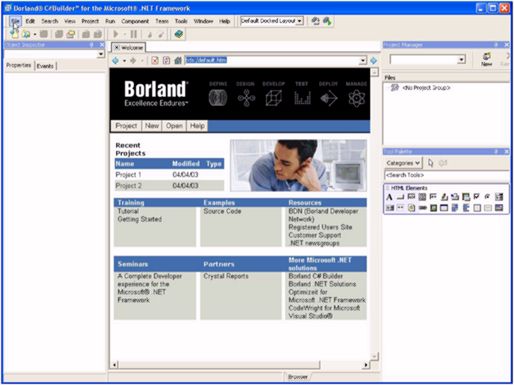Click the debug desktop icon beside layout
This screenshot has height=385, width=514.
pos(327,21)
